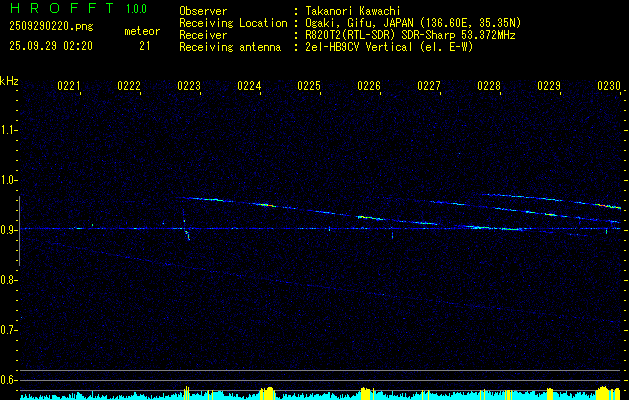
Task: Click the 0.8 kHz axis label
Action: 8,280
